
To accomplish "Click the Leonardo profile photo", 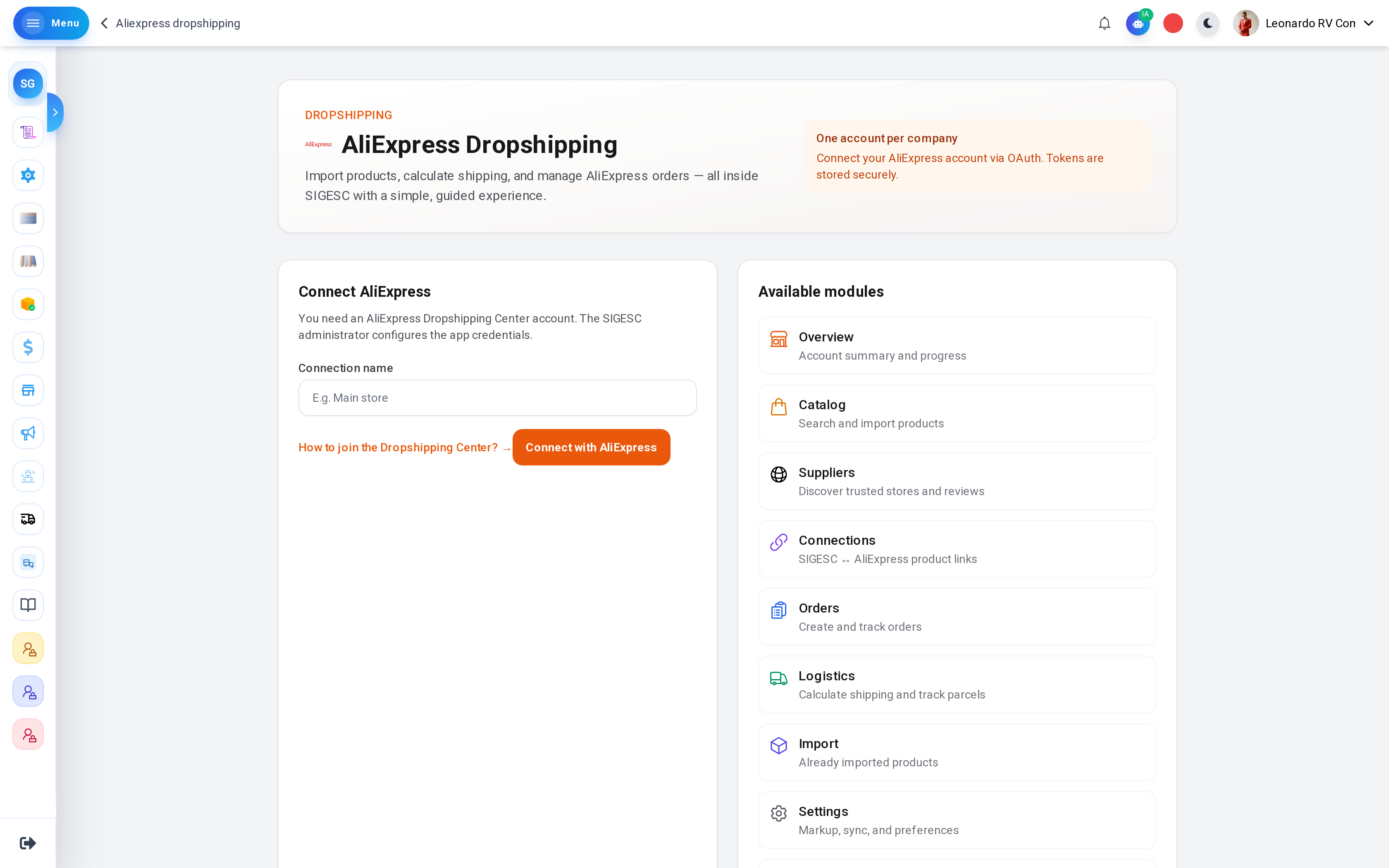I will (1246, 24).
